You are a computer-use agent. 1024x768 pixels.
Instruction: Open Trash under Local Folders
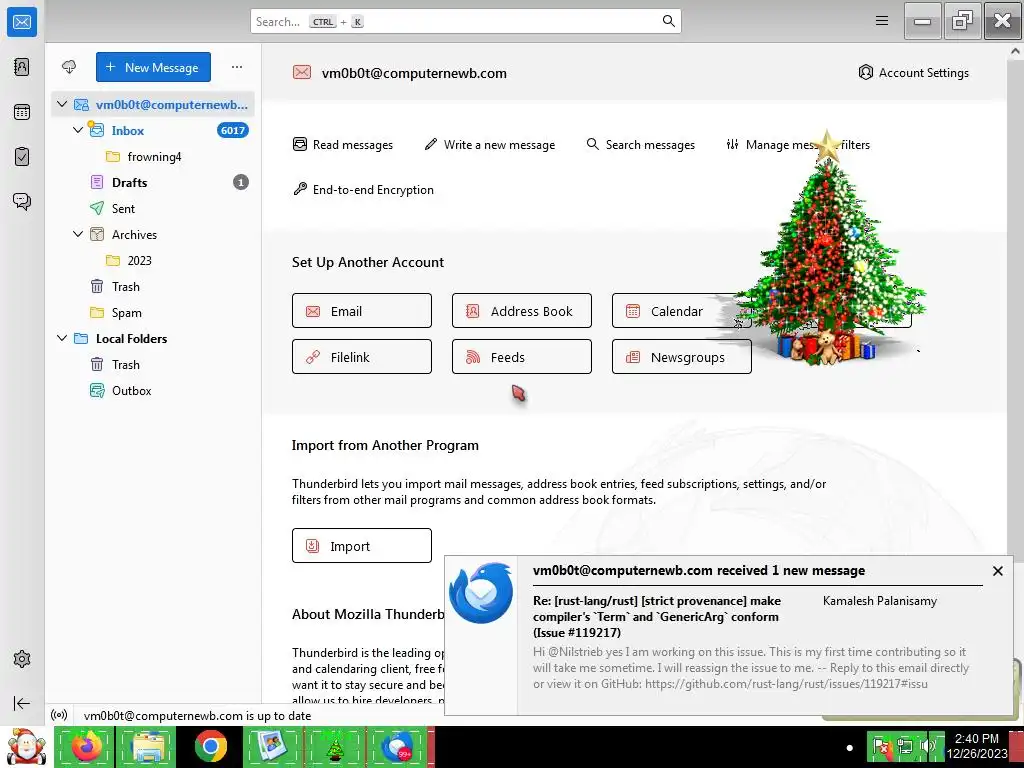[x=153, y=364]
